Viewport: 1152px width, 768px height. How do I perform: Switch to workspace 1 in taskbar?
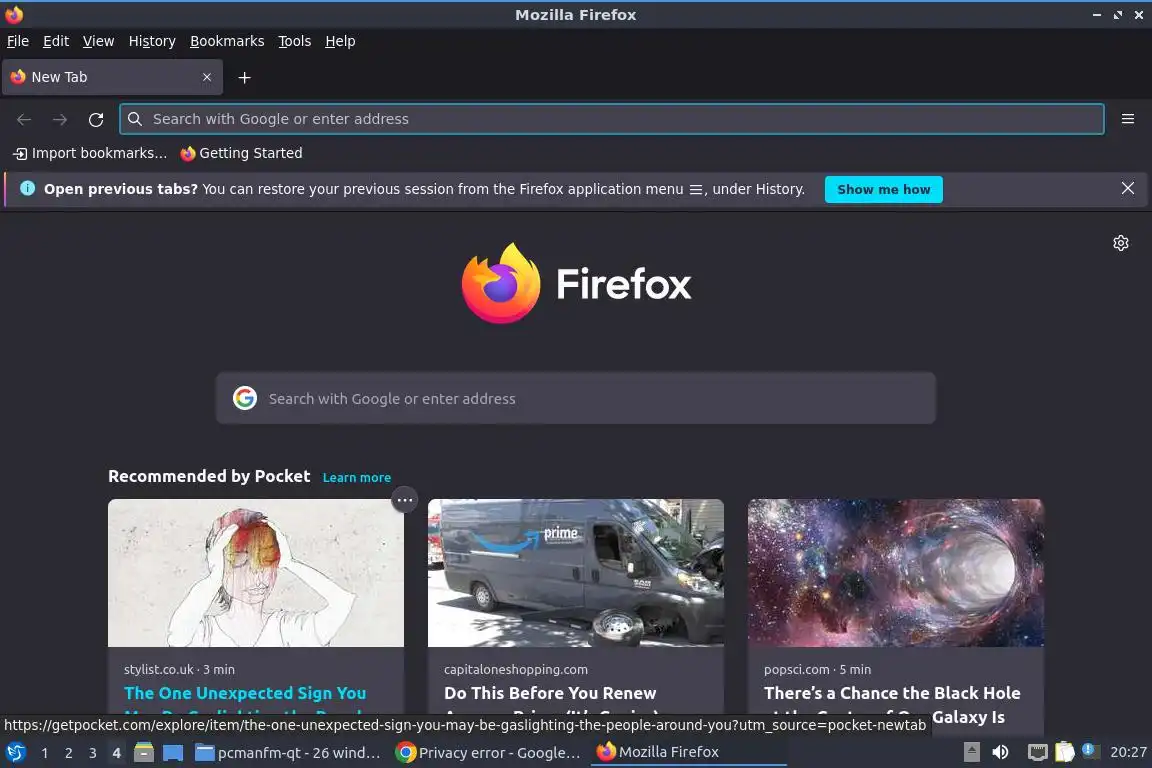point(45,753)
